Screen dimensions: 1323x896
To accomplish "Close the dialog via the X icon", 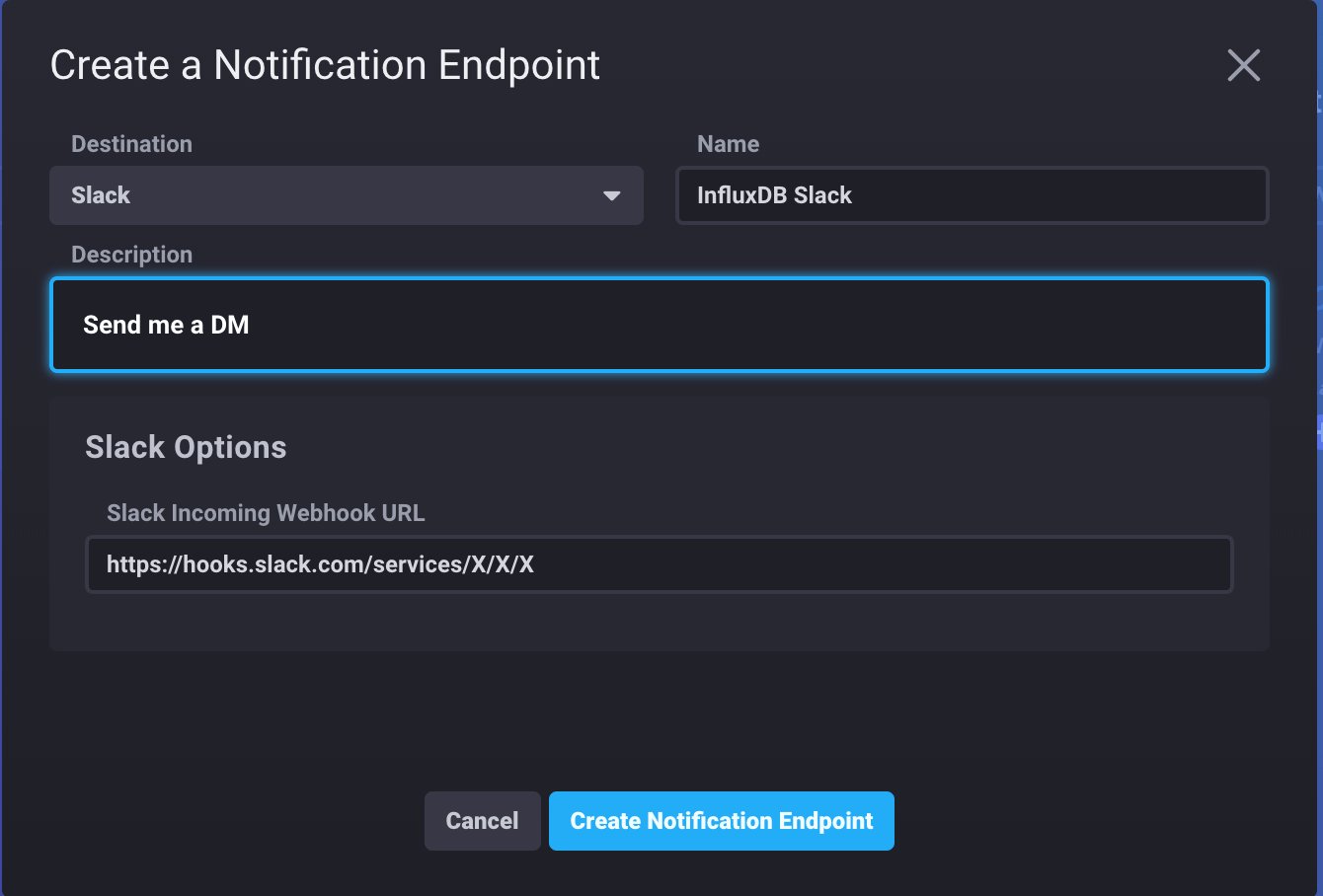I will (x=1243, y=65).
